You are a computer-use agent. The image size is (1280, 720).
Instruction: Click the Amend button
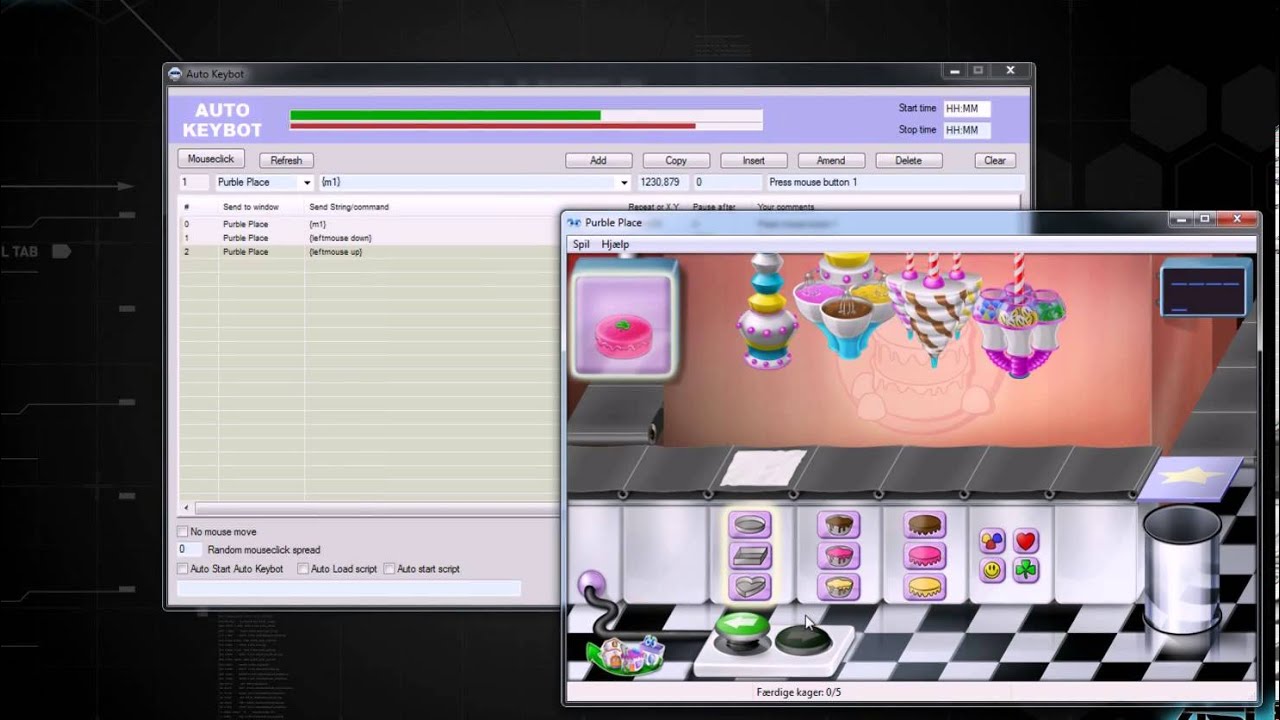pyautogui.click(x=831, y=160)
